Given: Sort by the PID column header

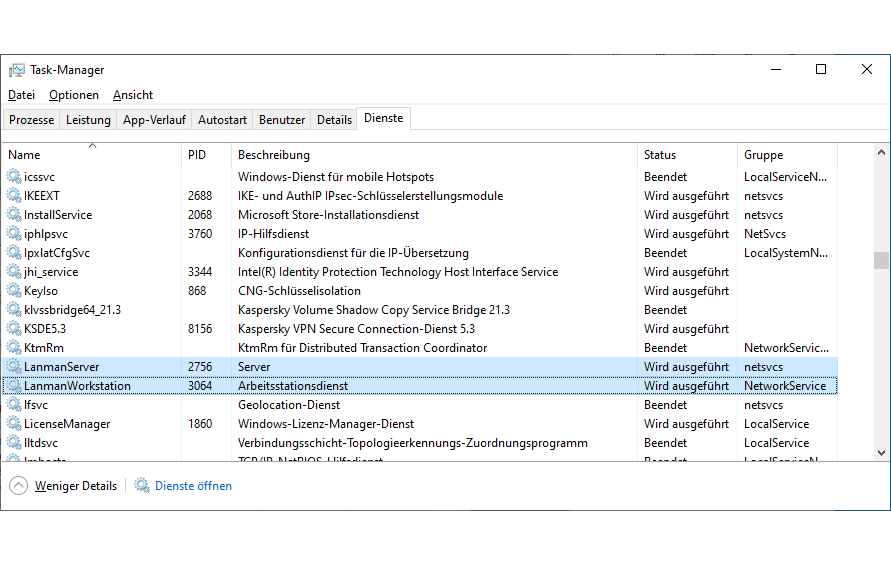Looking at the screenshot, I should pos(197,155).
